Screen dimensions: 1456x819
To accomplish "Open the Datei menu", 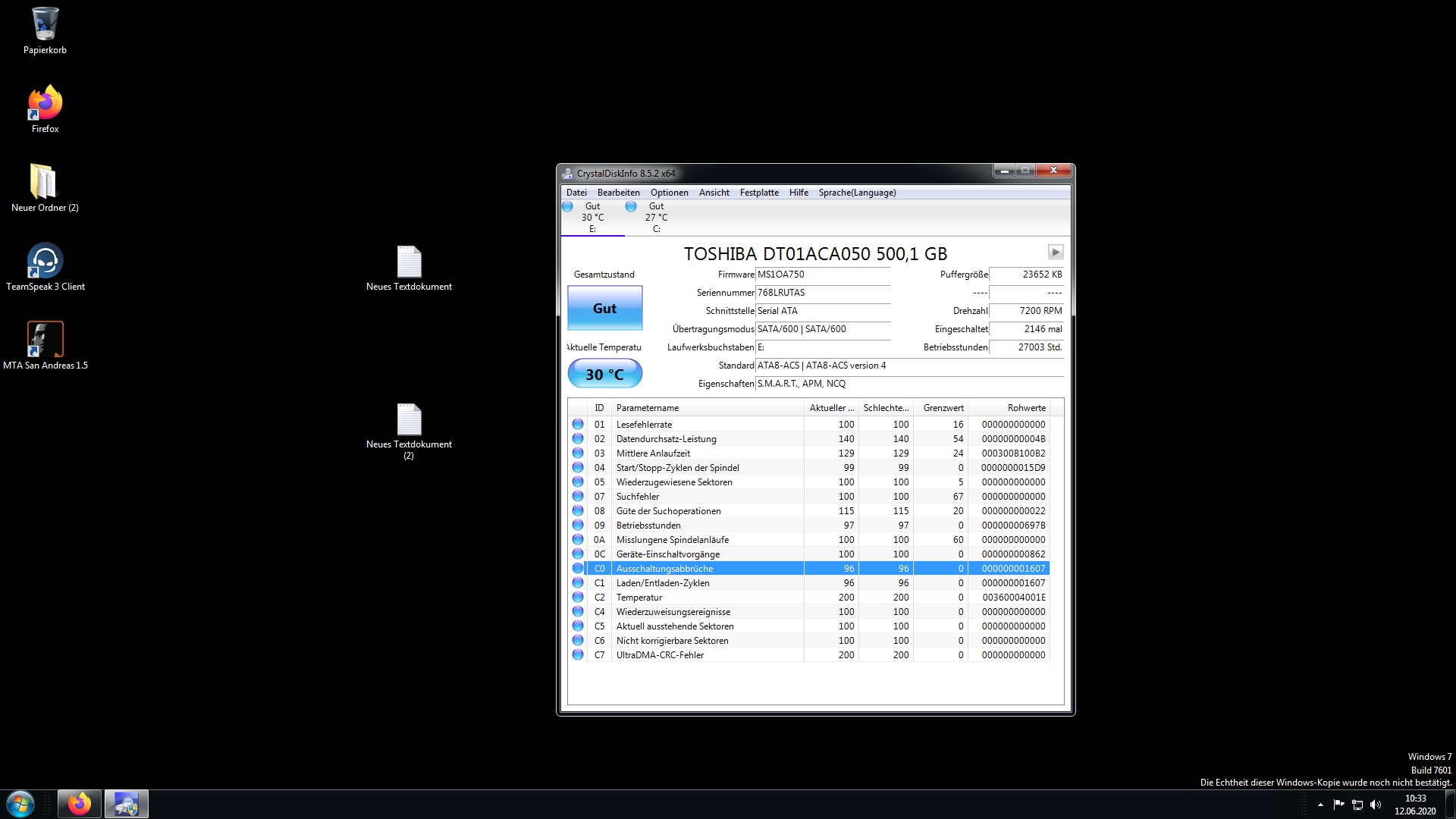I will pyautogui.click(x=576, y=193).
